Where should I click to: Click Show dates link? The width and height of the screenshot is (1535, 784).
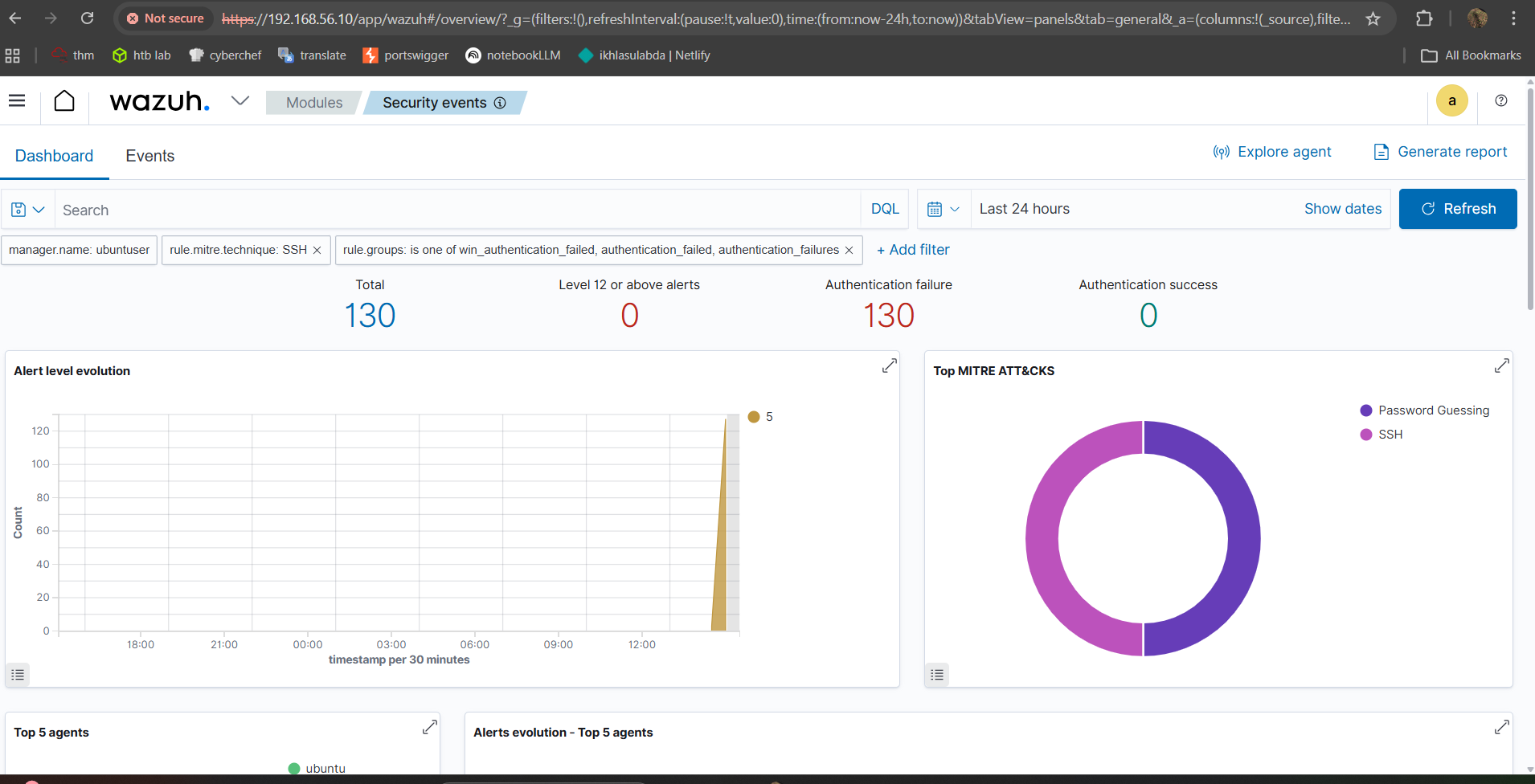coord(1343,209)
